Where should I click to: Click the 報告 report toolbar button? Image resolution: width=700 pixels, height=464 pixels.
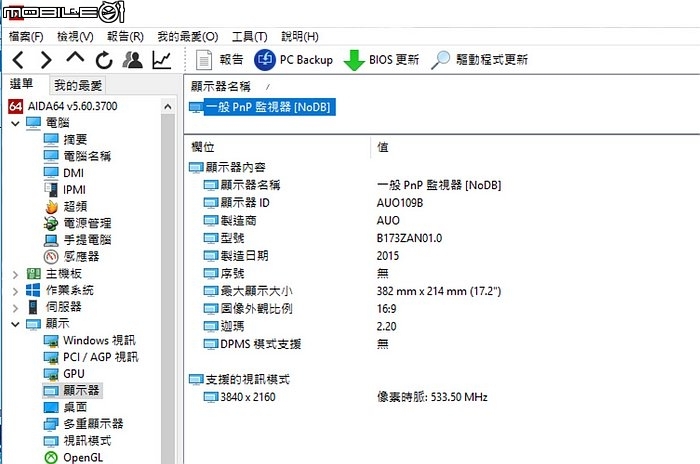(x=220, y=59)
